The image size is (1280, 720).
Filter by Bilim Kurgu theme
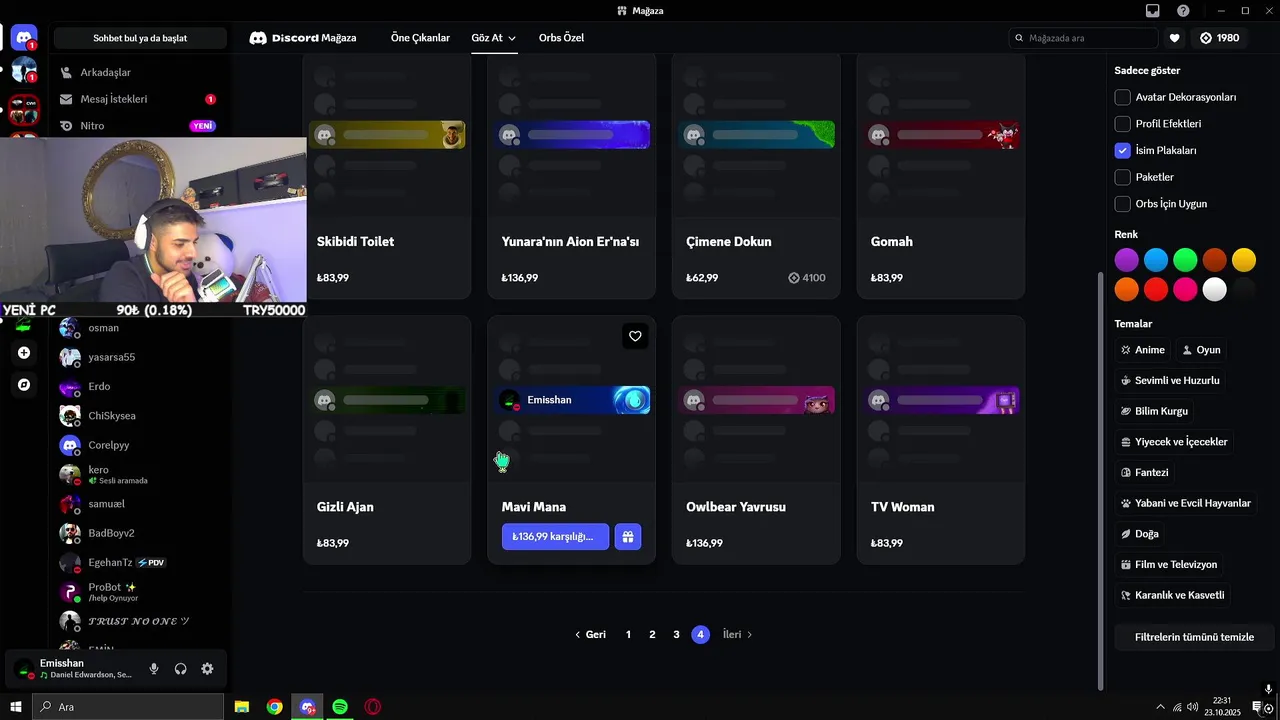[x=1154, y=411]
